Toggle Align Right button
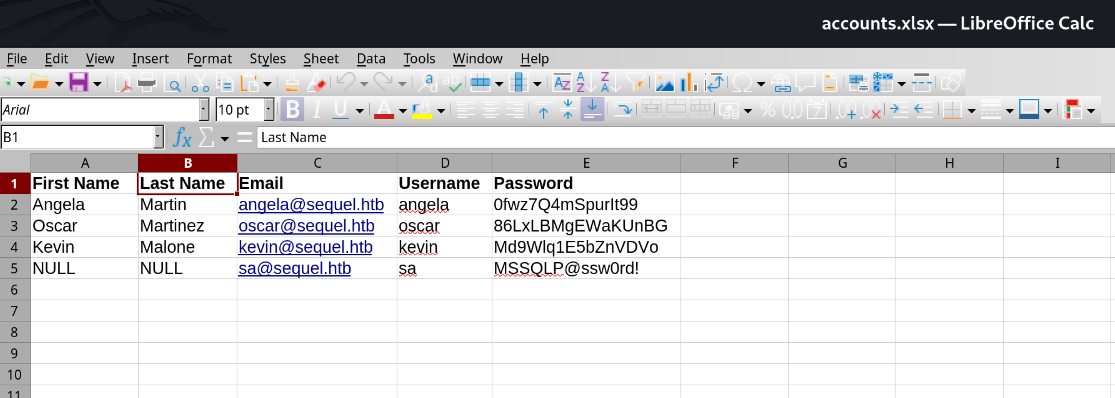The width and height of the screenshot is (1115, 398). 515,109
